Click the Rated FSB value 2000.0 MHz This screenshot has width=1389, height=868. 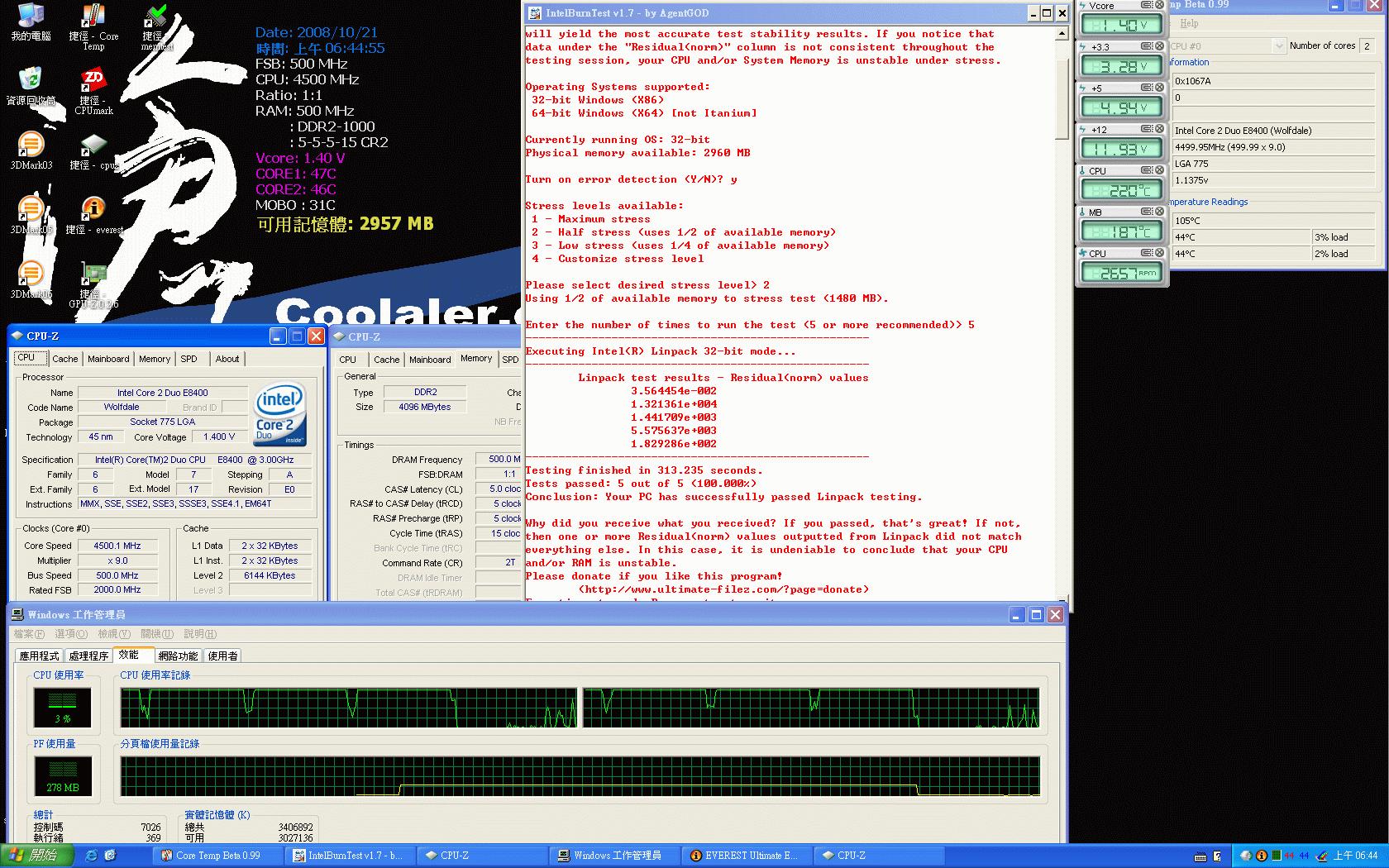coord(117,590)
